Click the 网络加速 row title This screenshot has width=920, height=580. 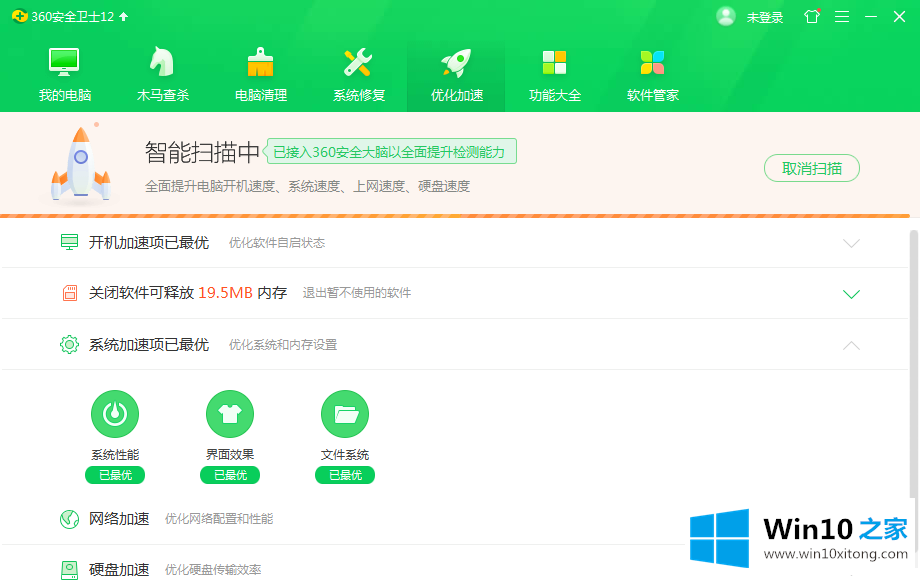point(119,519)
